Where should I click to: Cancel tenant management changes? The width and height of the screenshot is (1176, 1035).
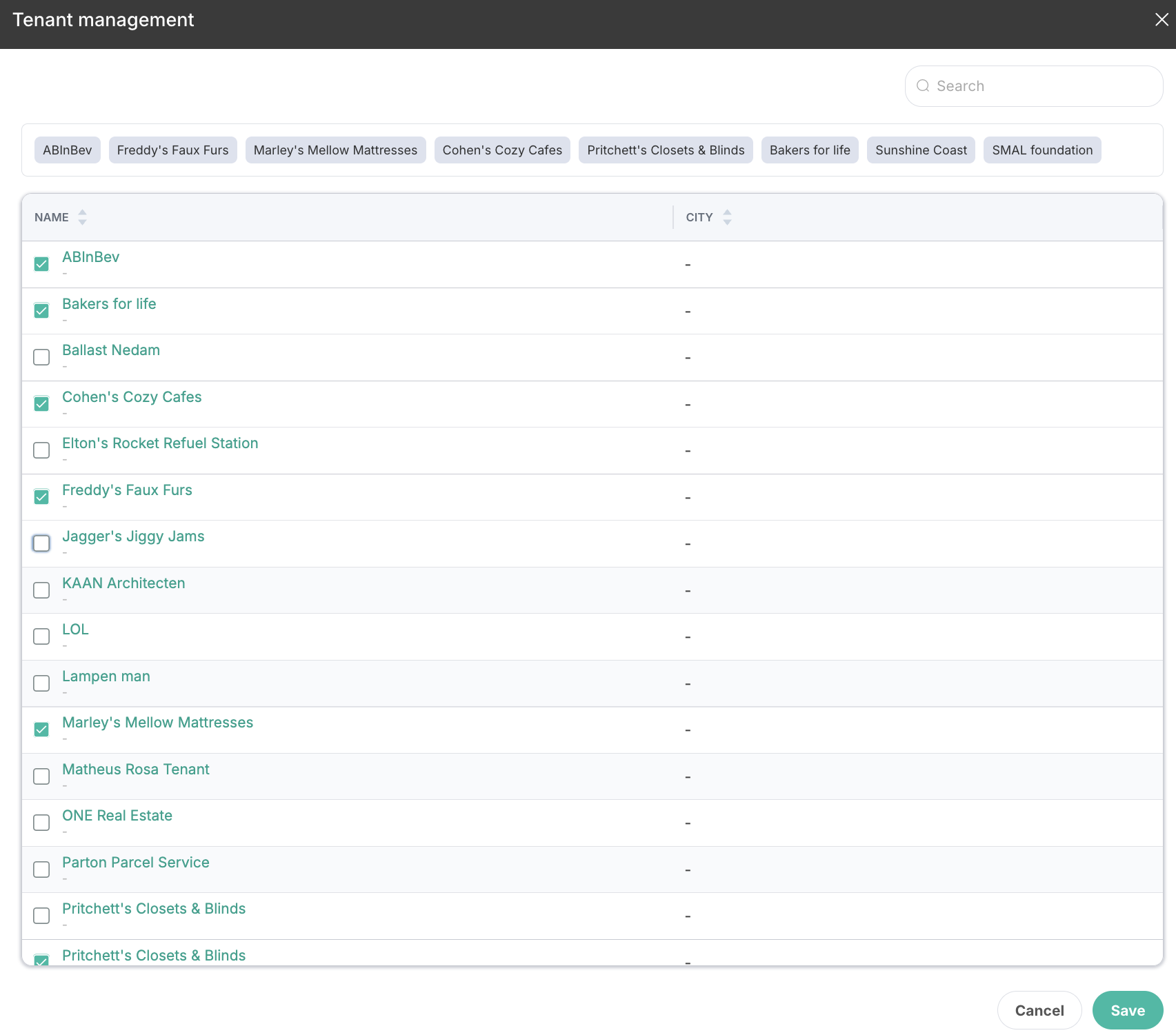(1039, 1010)
